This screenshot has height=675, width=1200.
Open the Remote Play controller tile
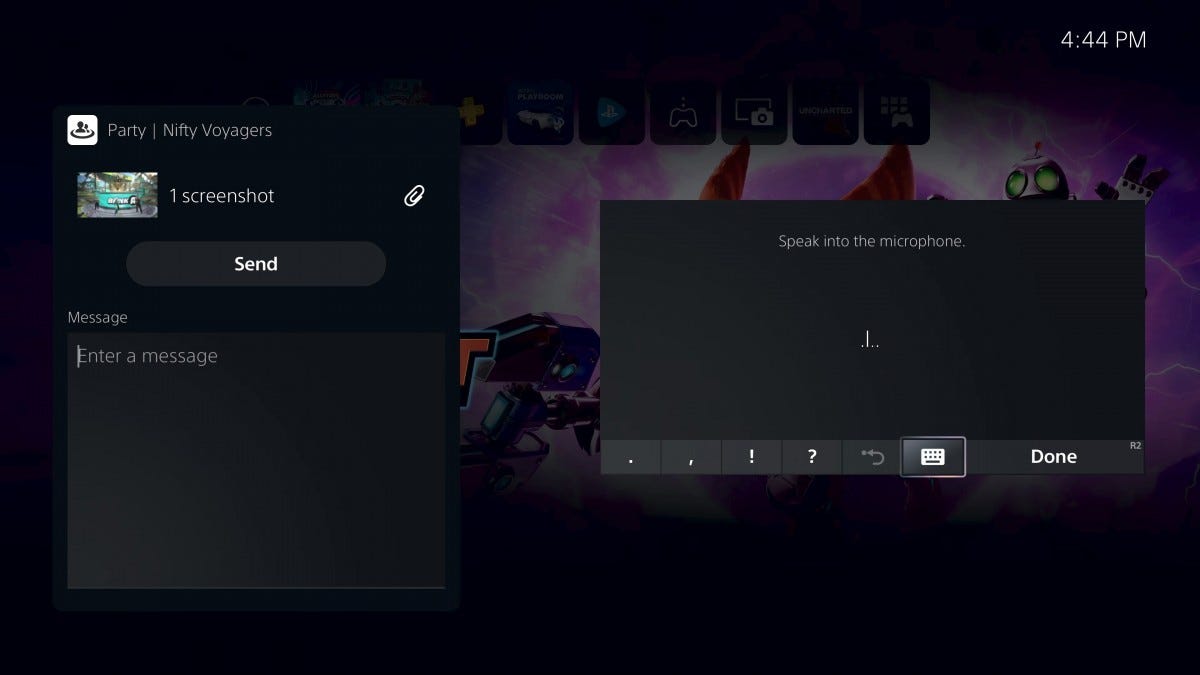(x=683, y=113)
